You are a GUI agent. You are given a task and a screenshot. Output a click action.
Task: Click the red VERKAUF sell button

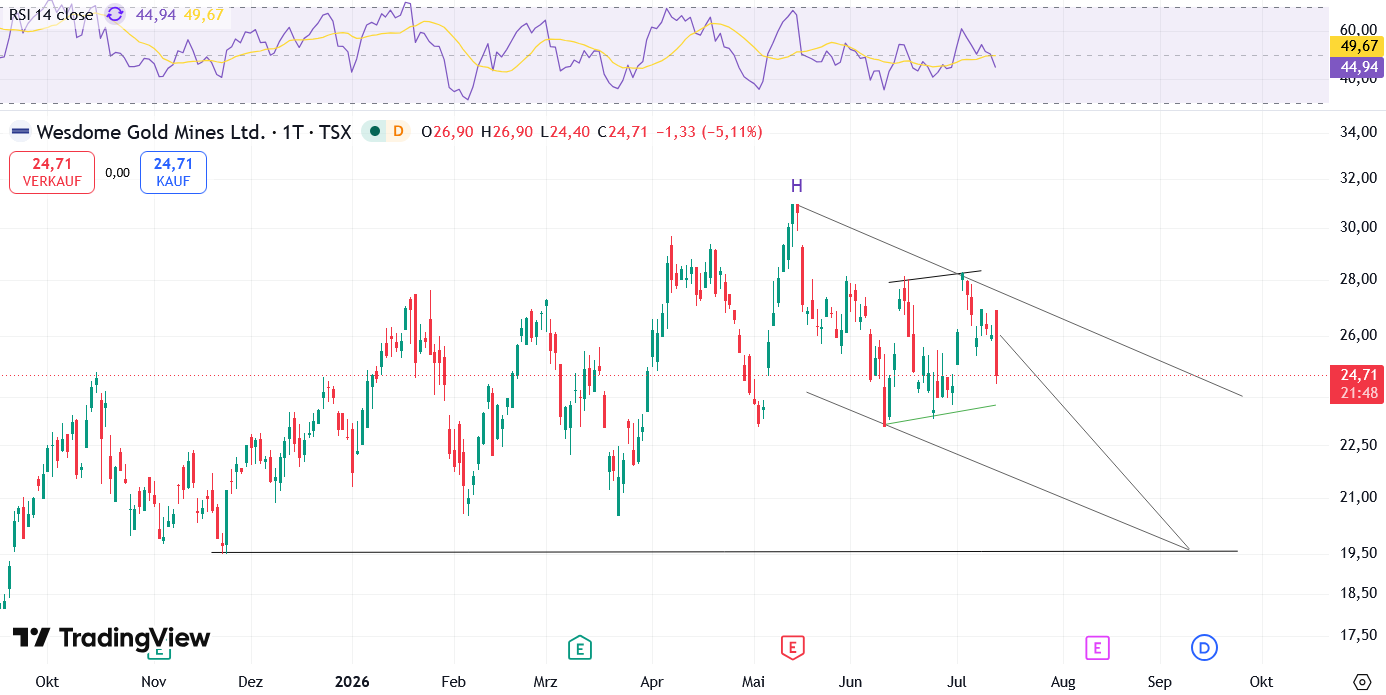click(x=52, y=172)
